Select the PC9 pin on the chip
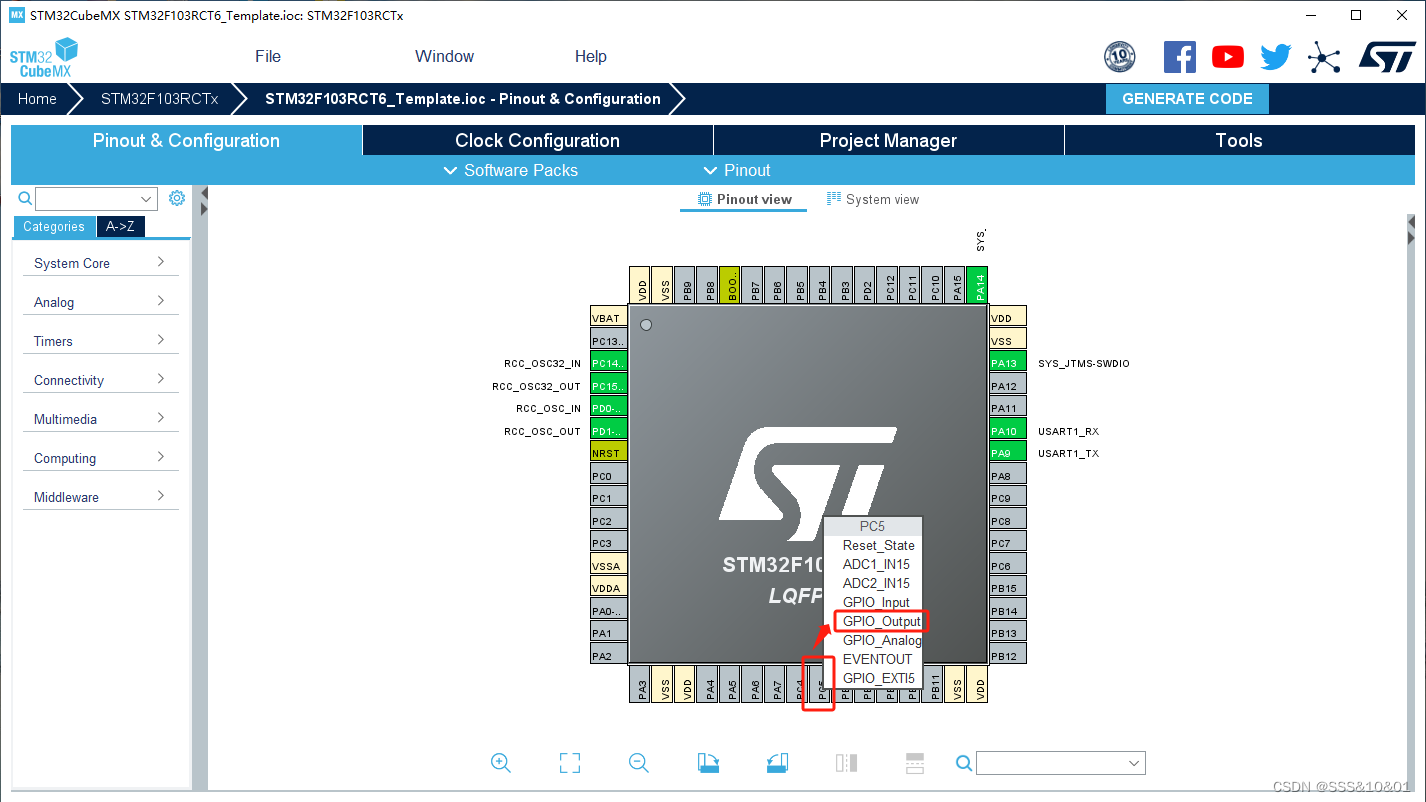 1008,498
